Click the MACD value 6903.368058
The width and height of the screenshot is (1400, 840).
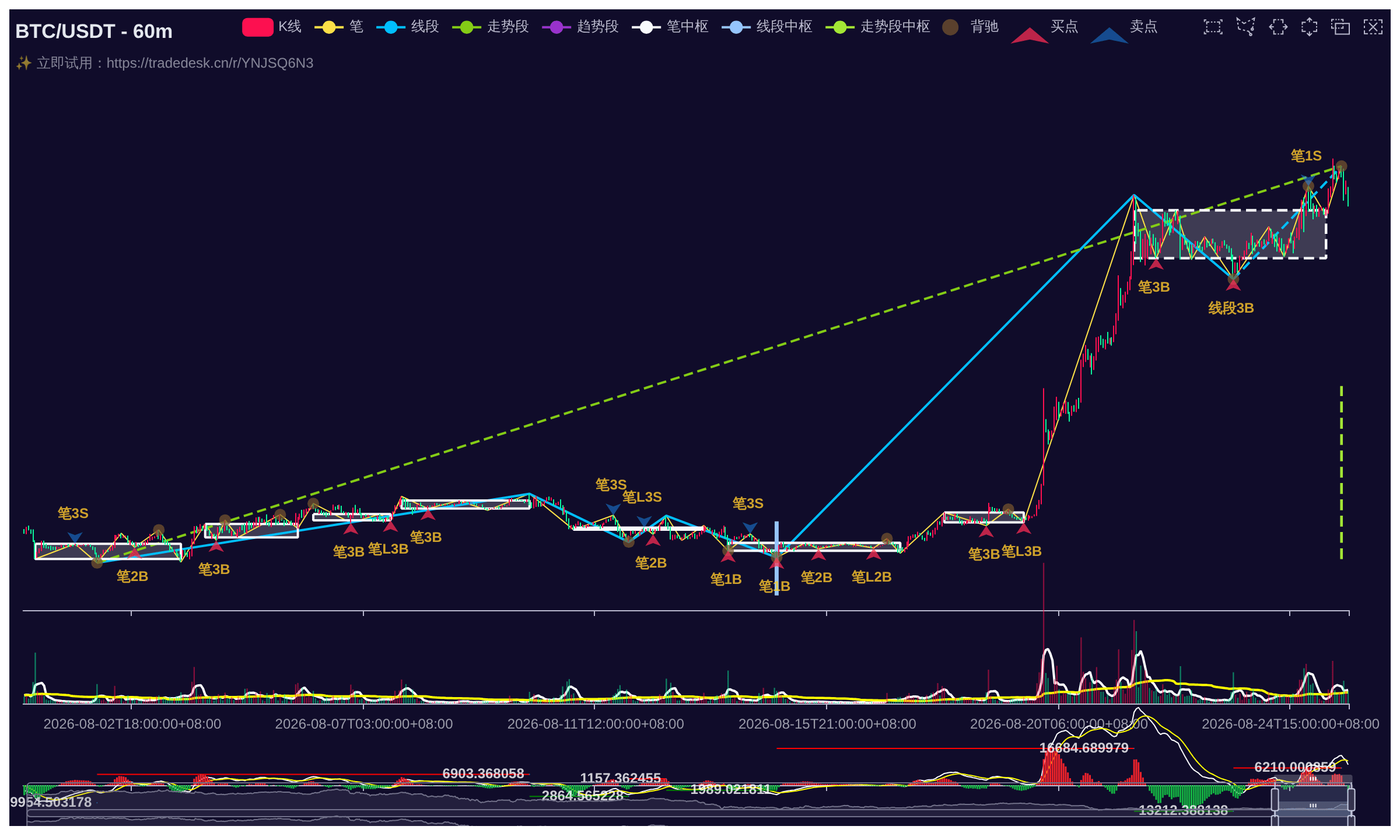coord(483,773)
